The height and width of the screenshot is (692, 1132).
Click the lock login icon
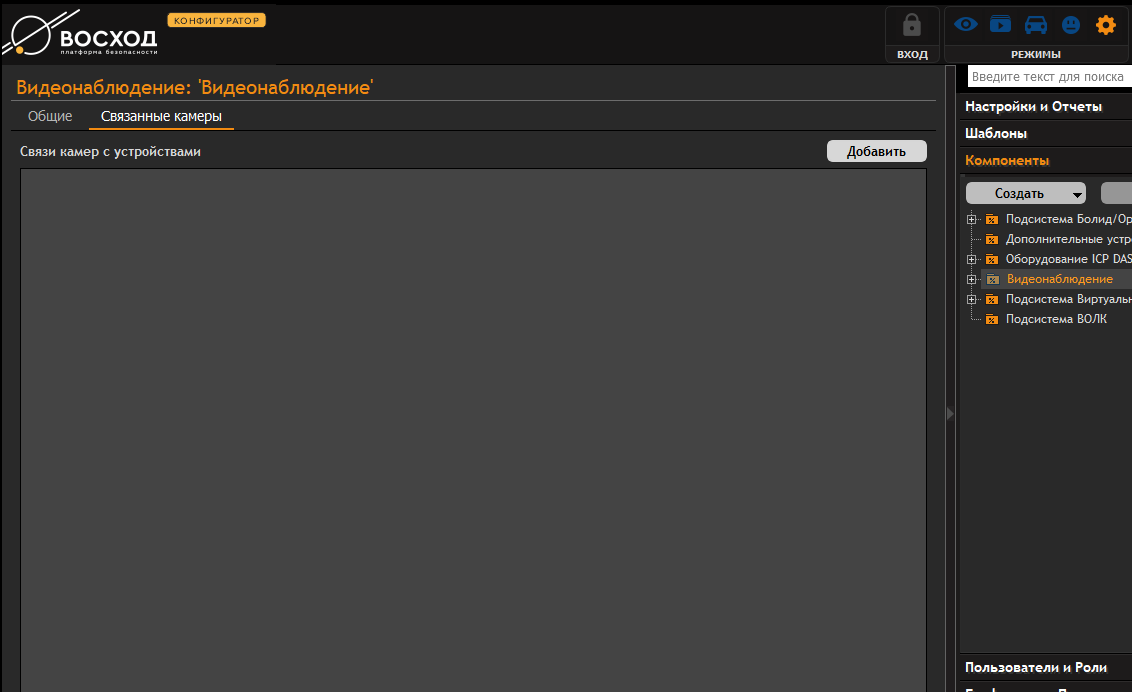click(911, 27)
